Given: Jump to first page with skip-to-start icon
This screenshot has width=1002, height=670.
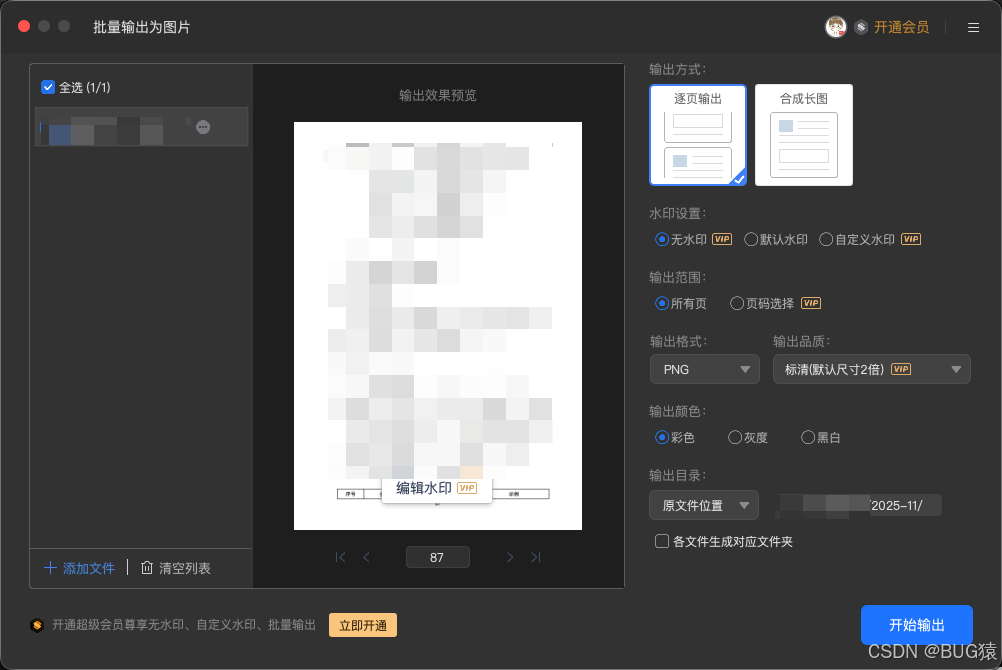Looking at the screenshot, I should 341,557.
